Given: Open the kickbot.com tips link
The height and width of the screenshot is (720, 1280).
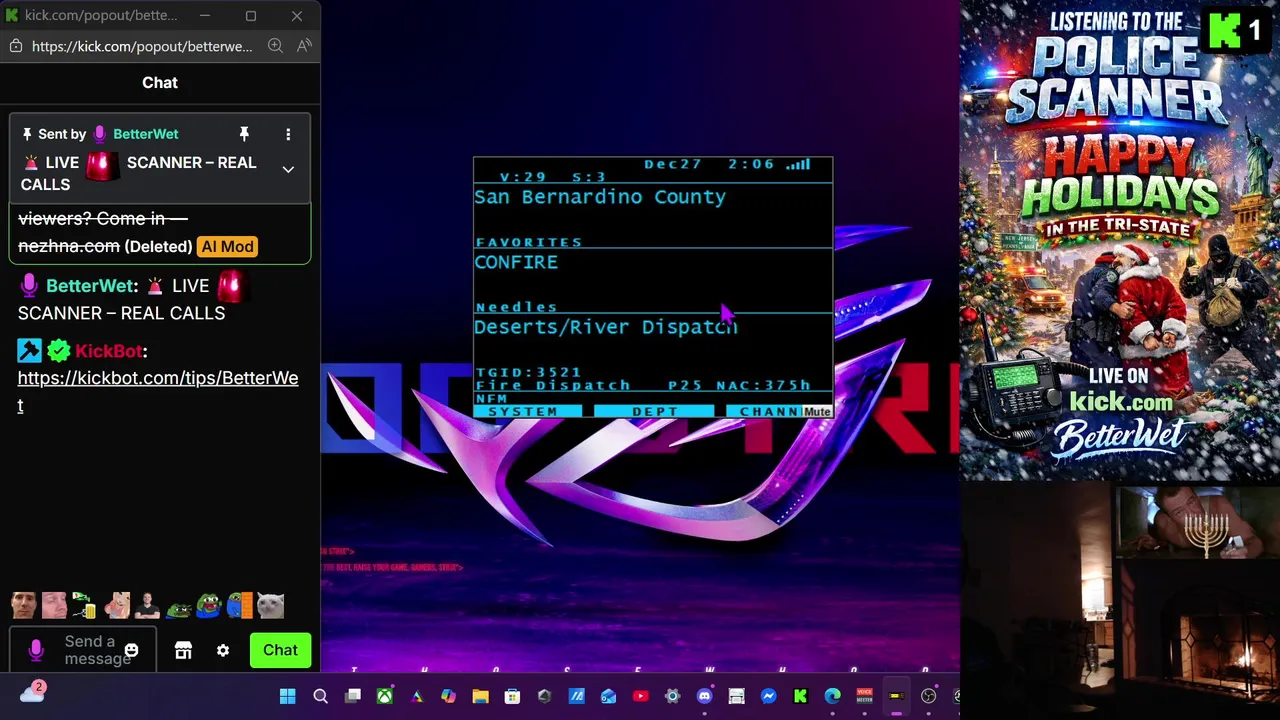Looking at the screenshot, I should 158,391.
